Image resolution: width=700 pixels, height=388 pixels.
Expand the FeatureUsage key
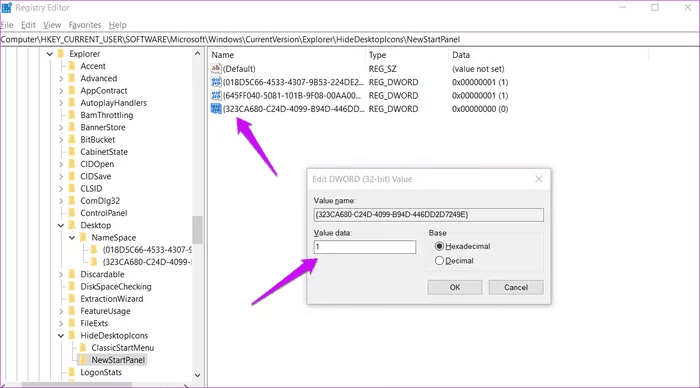pyautogui.click(x=61, y=311)
